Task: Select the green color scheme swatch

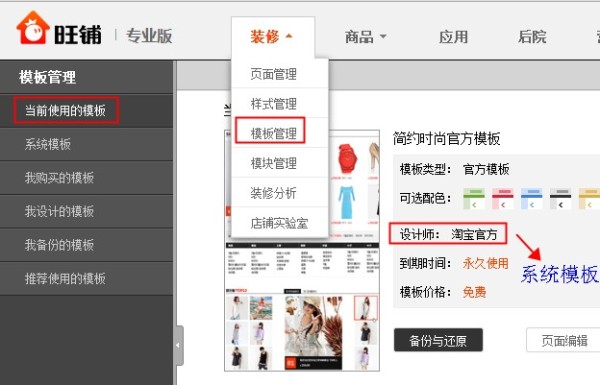Action: 474,199
